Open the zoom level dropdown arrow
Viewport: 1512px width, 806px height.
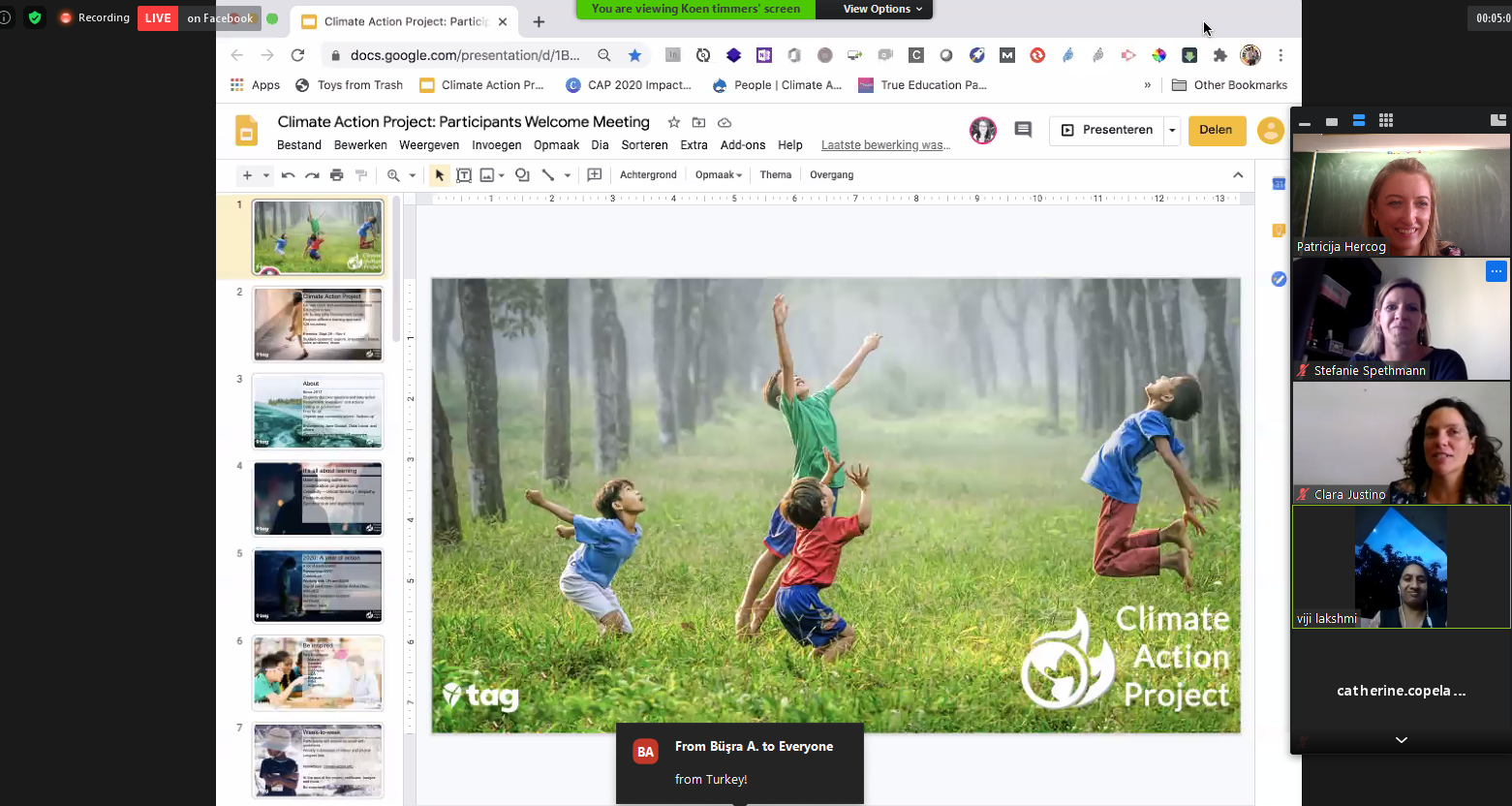(412, 175)
